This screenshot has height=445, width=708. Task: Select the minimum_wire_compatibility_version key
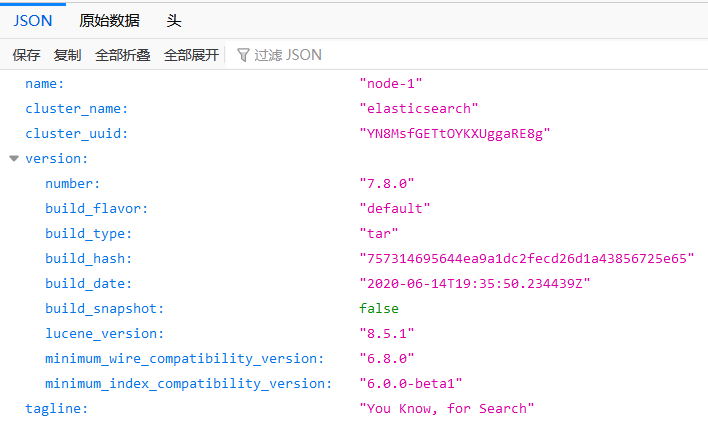click(x=184, y=358)
